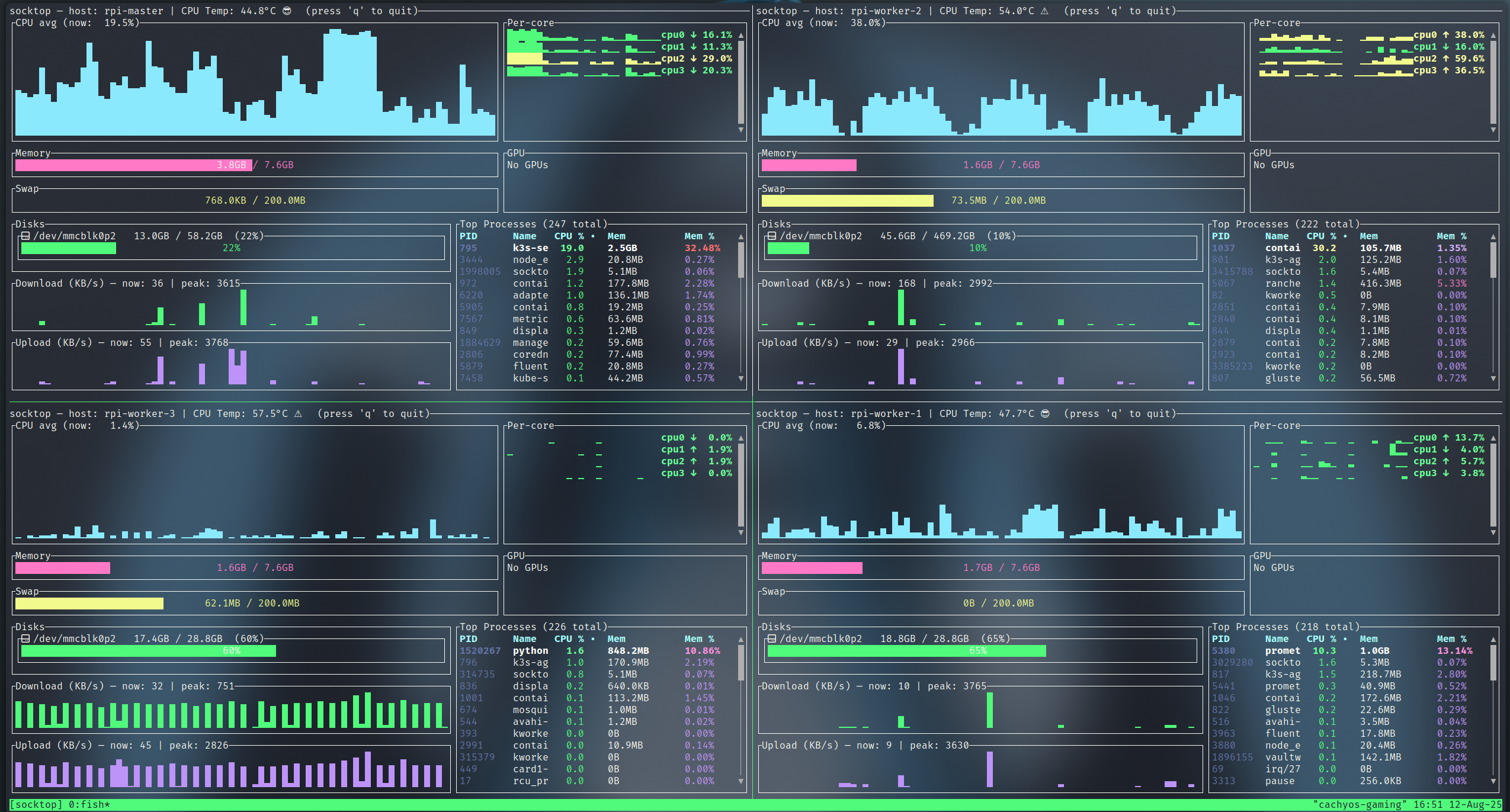Click the disk icon in rpi-worker-1 Disks panel
The height and width of the screenshot is (812, 1510).
(771, 638)
